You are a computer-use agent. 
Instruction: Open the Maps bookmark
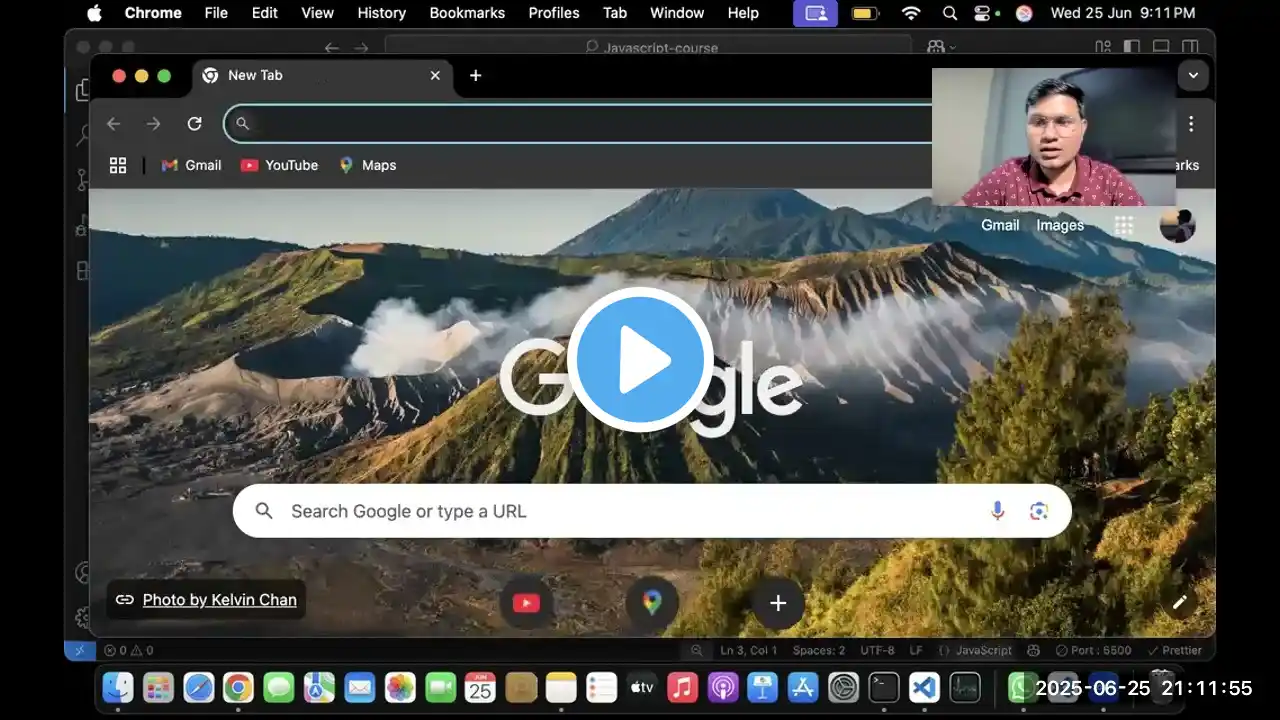(x=368, y=165)
